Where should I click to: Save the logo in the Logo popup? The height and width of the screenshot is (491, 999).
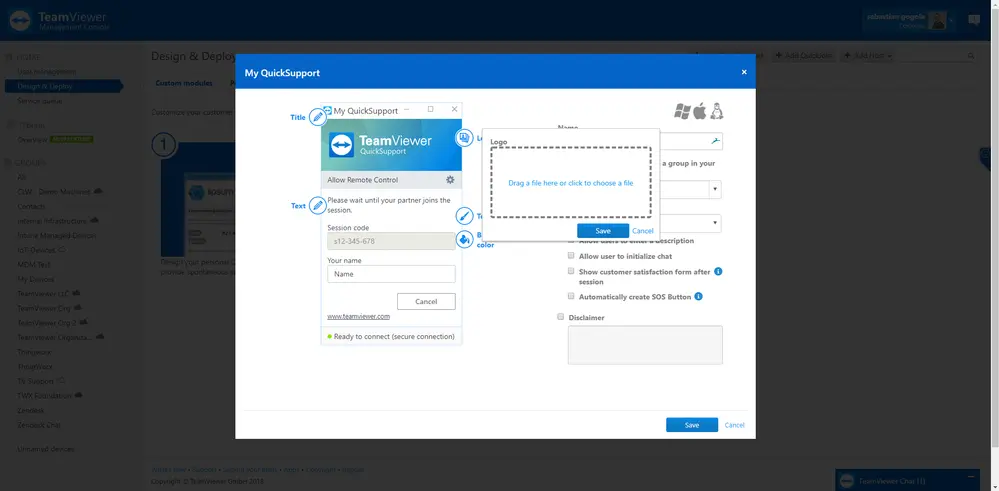(603, 231)
